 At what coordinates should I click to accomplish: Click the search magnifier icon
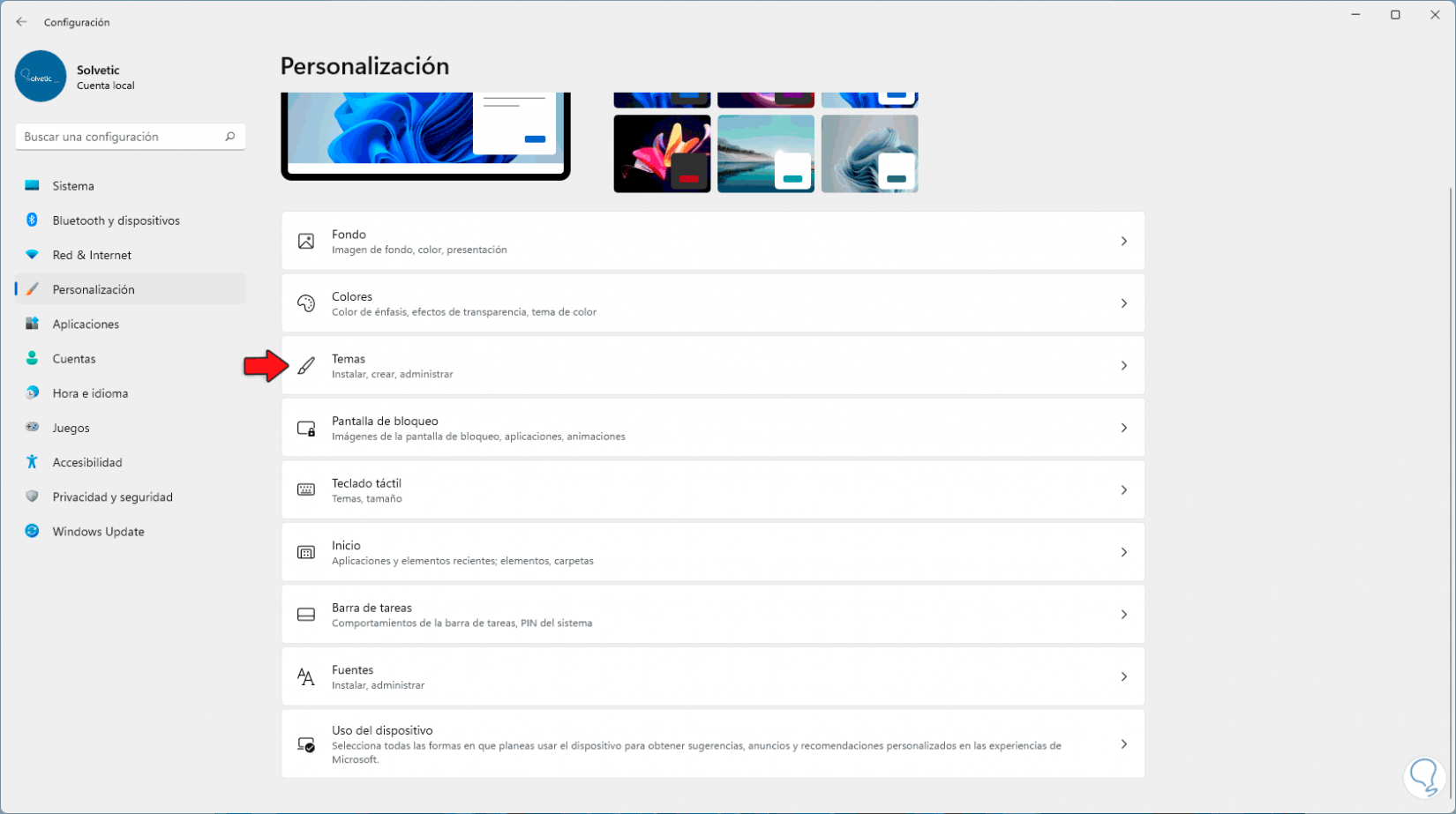point(229,137)
